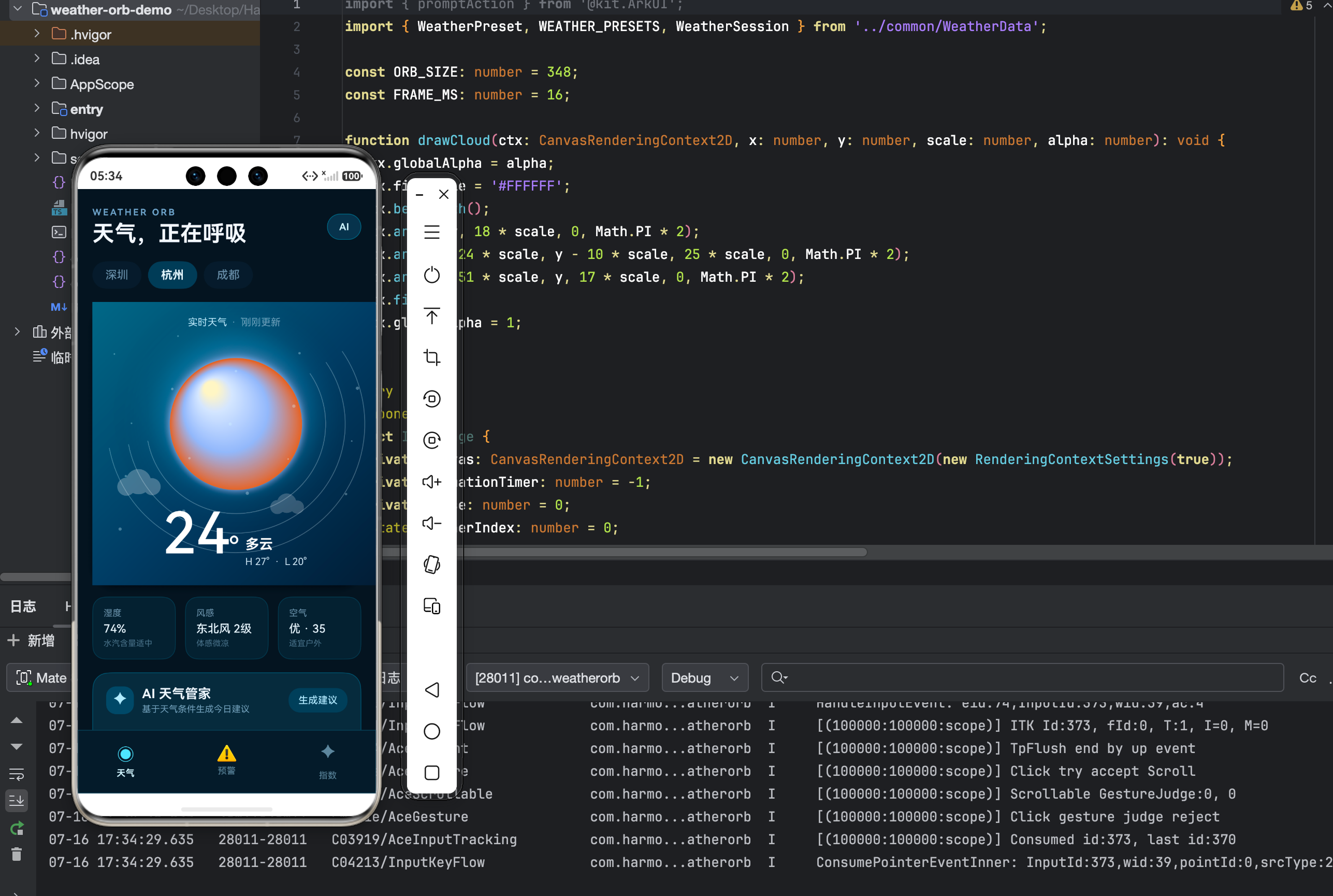Expand the .idea folder
This screenshot has height=896, width=1333.
[37, 59]
